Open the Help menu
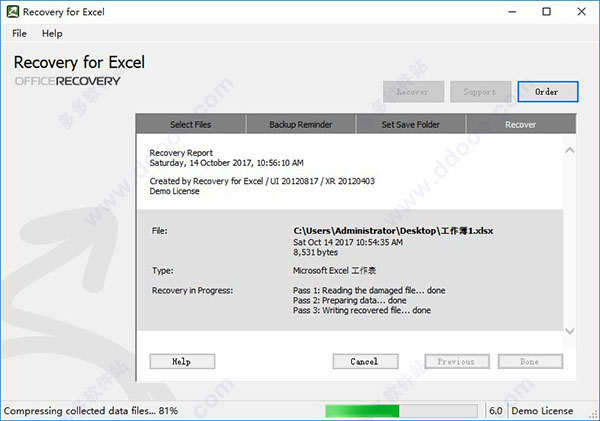 point(52,34)
